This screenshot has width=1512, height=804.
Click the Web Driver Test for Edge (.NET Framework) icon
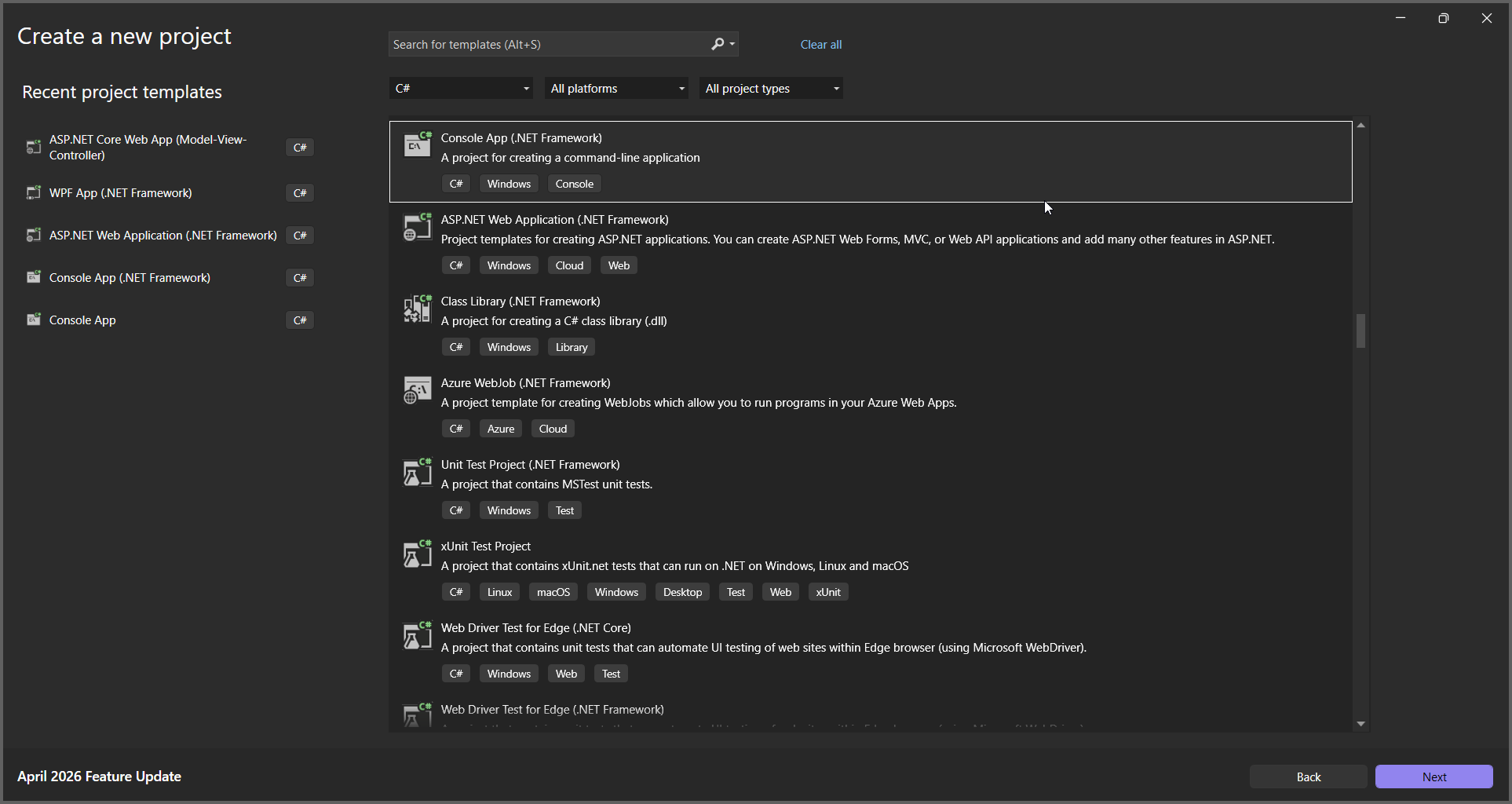(417, 714)
